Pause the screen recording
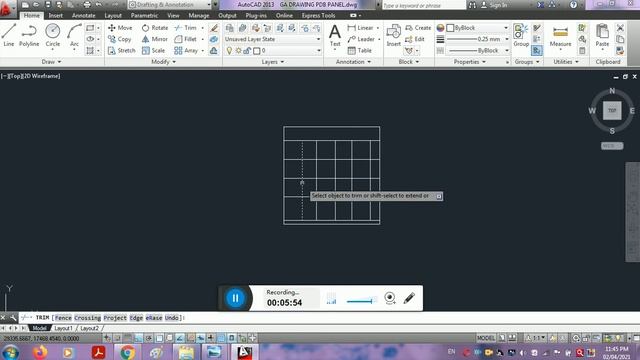This screenshot has width=640, height=360. pyautogui.click(x=235, y=298)
